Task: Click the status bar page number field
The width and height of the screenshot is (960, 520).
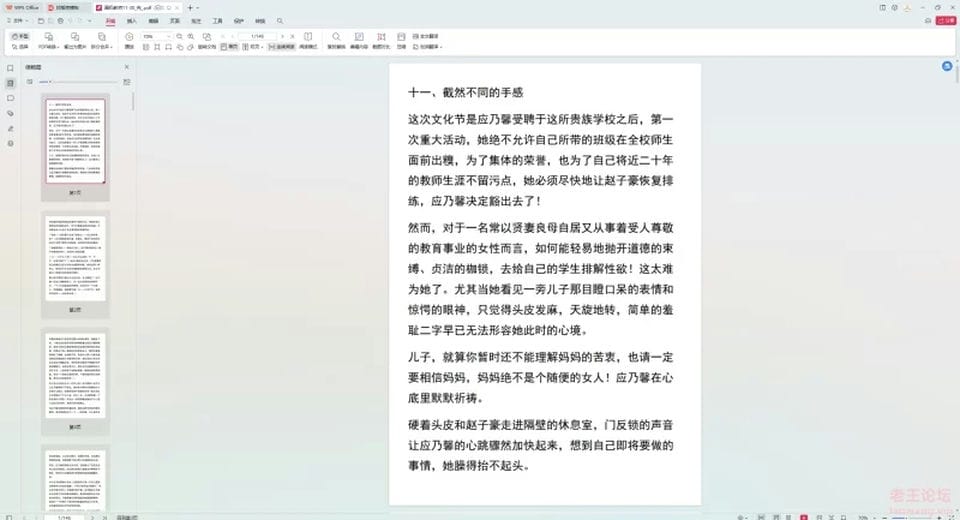Action: coord(64,517)
